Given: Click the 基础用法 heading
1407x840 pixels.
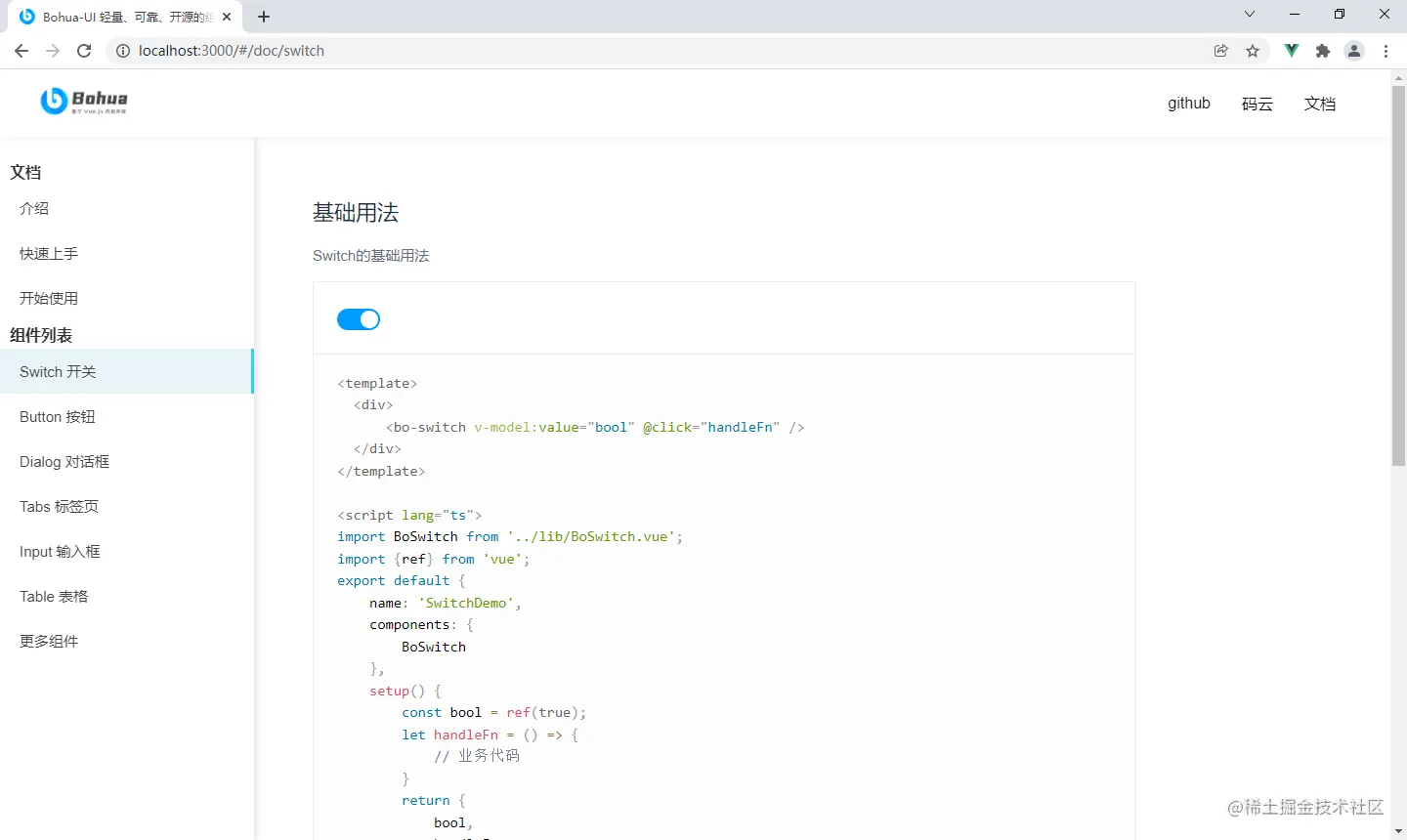Looking at the screenshot, I should click(356, 213).
